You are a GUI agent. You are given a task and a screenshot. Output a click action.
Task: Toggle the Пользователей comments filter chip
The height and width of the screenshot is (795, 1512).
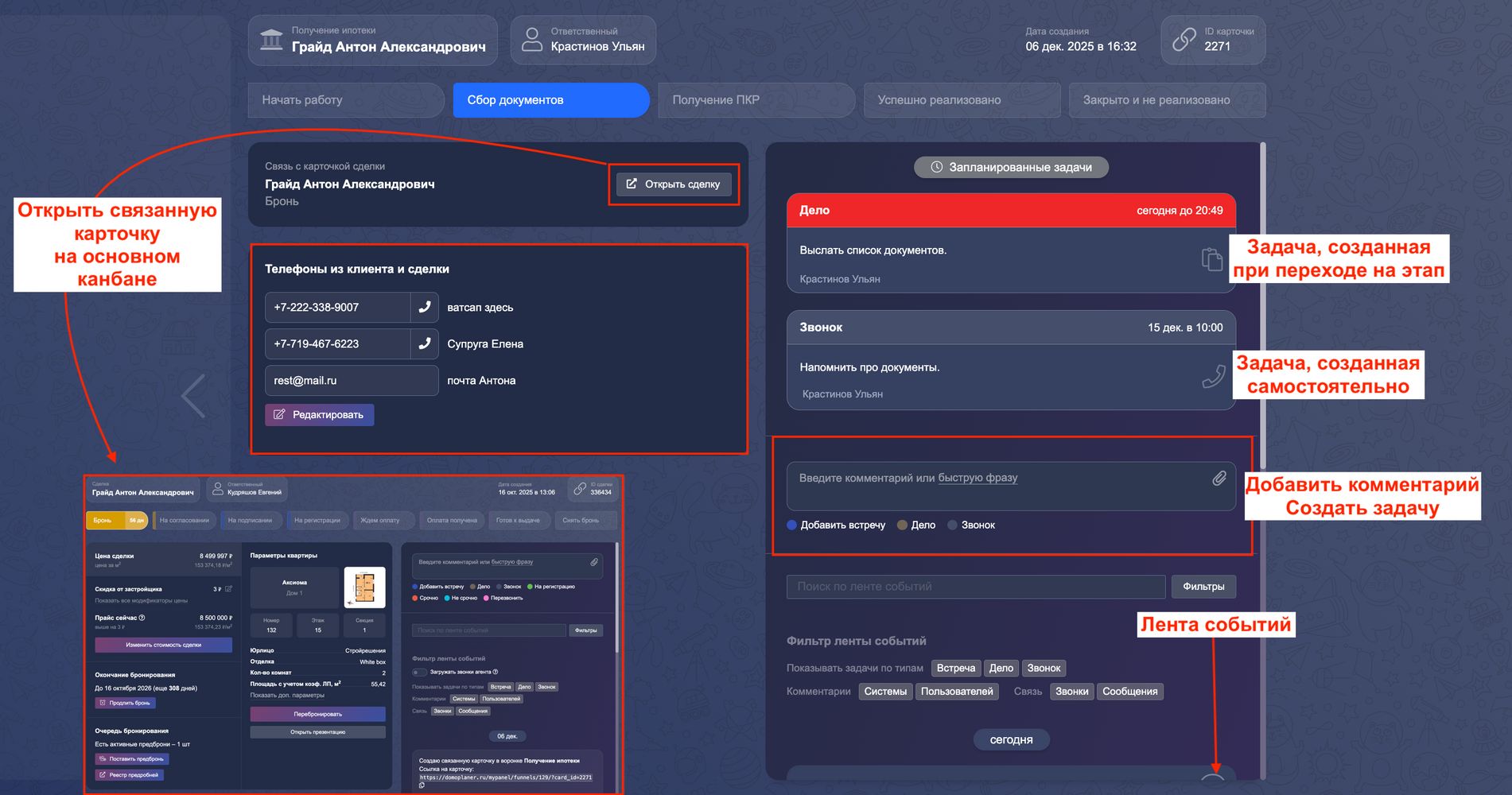957,691
